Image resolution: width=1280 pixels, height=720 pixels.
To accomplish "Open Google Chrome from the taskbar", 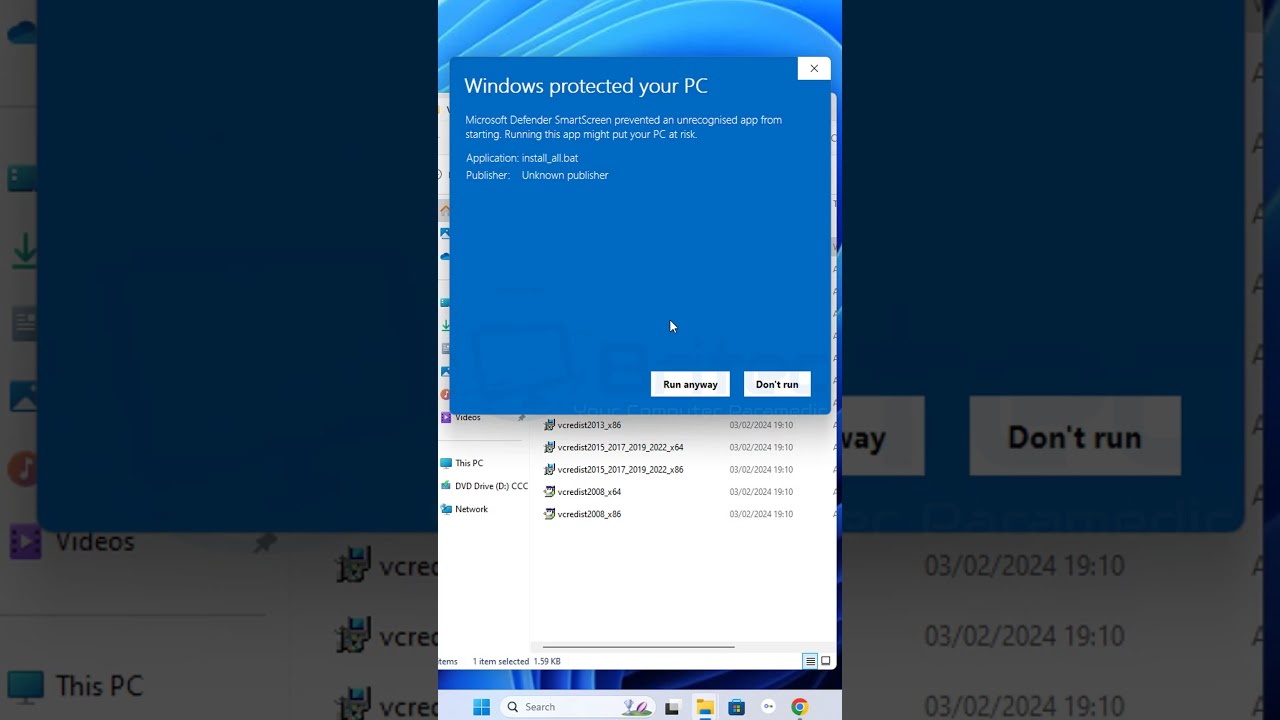I will pos(799,707).
